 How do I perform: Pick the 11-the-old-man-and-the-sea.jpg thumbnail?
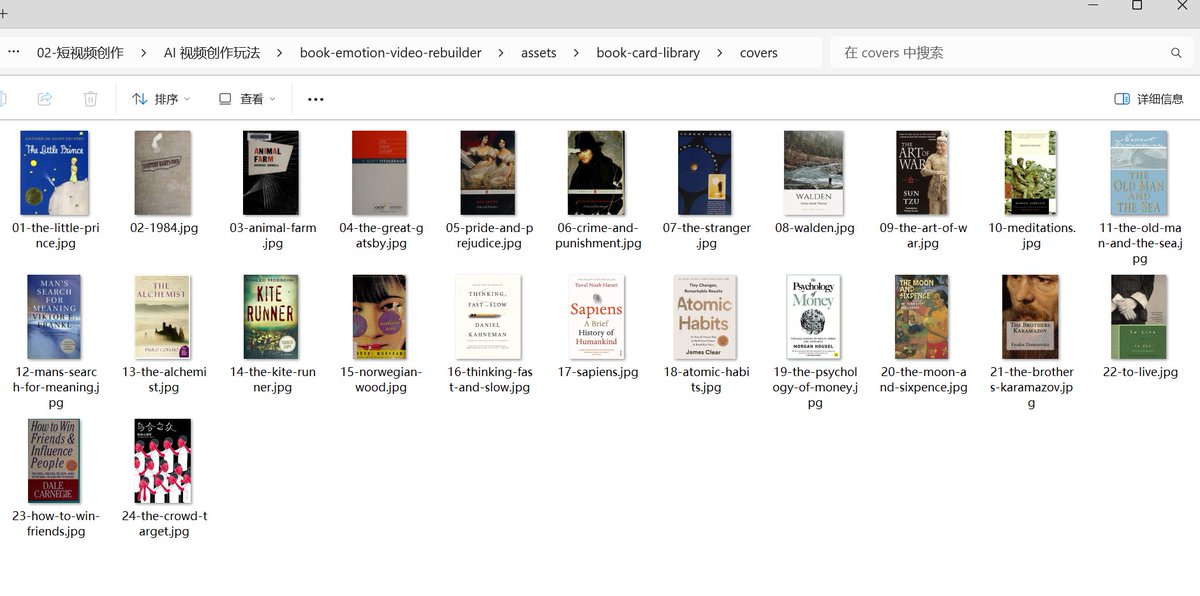point(1139,173)
